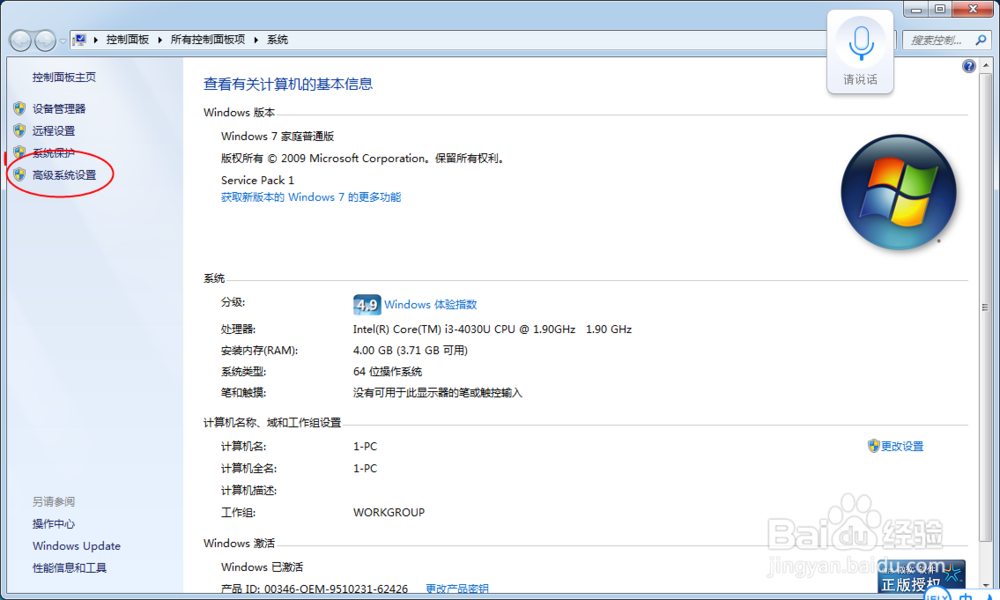The width and height of the screenshot is (1000, 600).
Task: Open 远程设置 sidebar link
Action: point(54,131)
